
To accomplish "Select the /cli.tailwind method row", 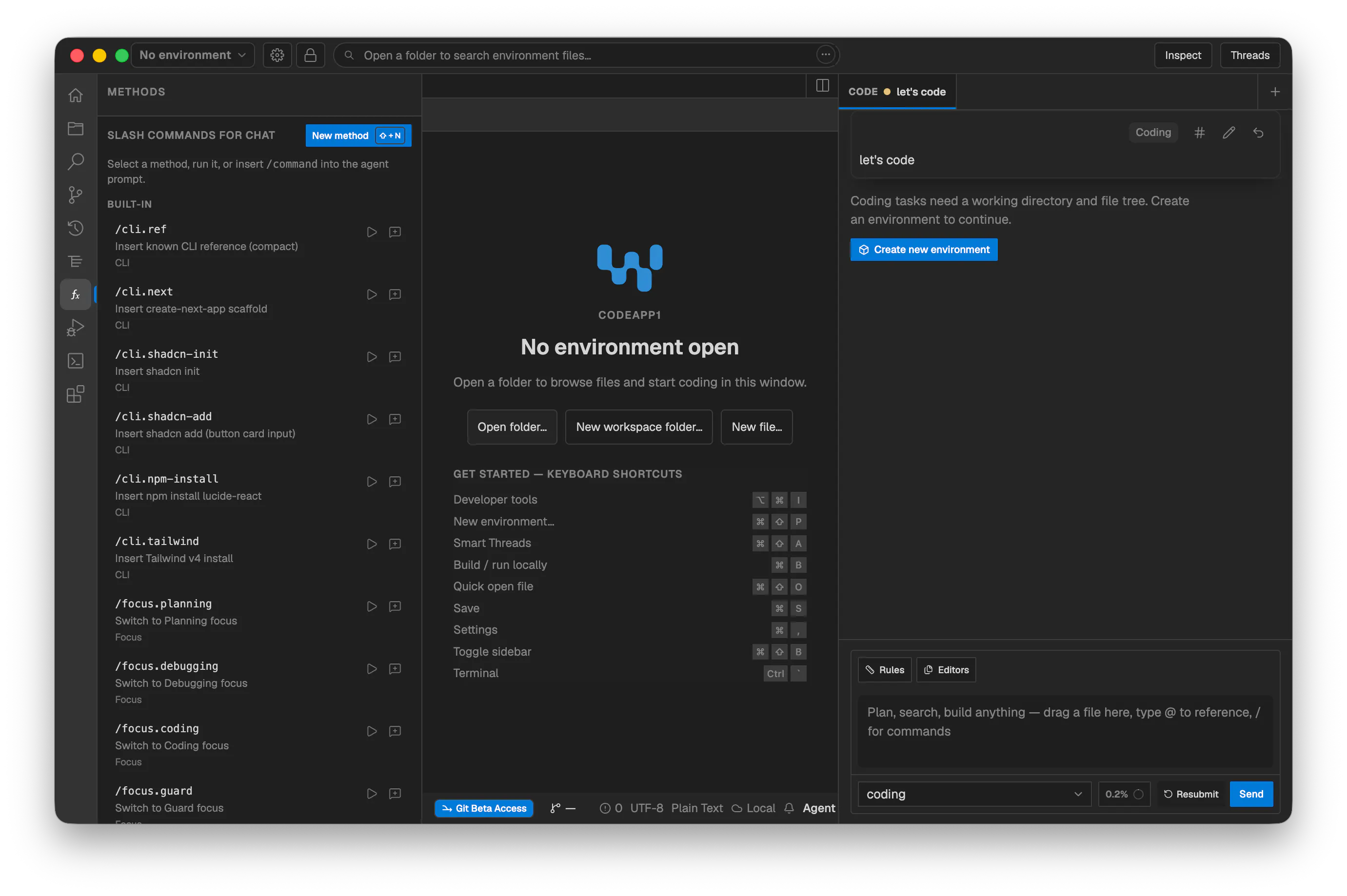I will click(258, 557).
